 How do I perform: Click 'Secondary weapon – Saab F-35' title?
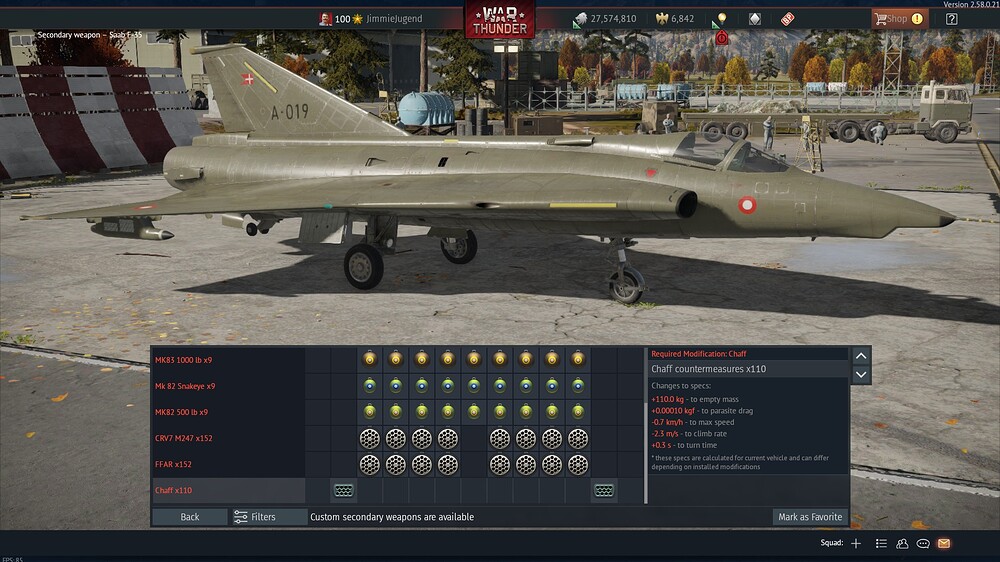89,35
